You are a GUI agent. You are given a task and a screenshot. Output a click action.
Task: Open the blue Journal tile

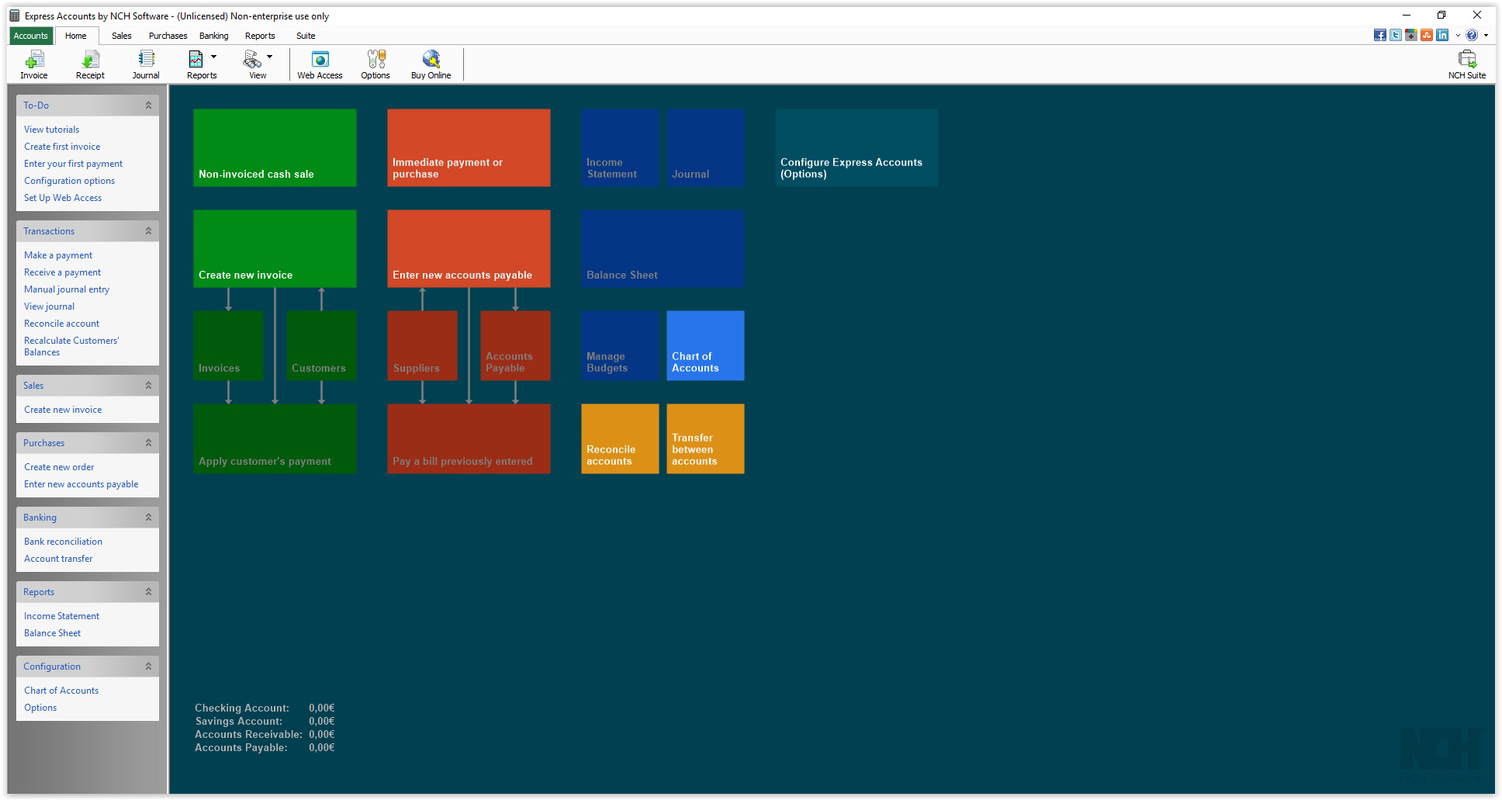pyautogui.click(x=705, y=148)
